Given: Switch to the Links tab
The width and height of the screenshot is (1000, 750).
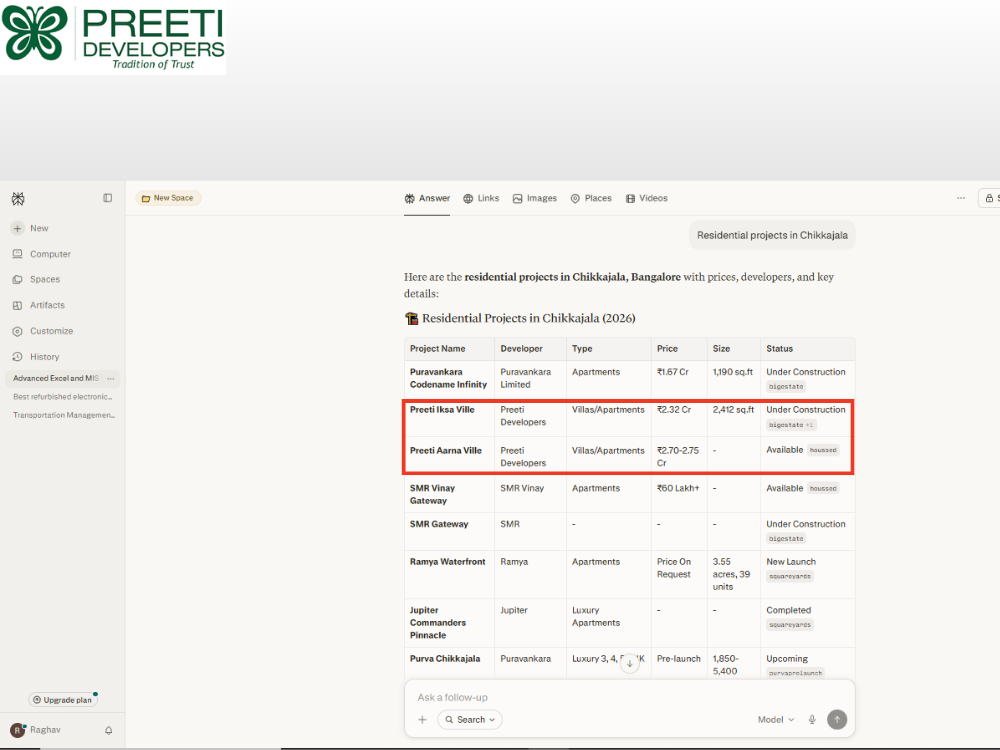Looking at the screenshot, I should click(x=481, y=198).
